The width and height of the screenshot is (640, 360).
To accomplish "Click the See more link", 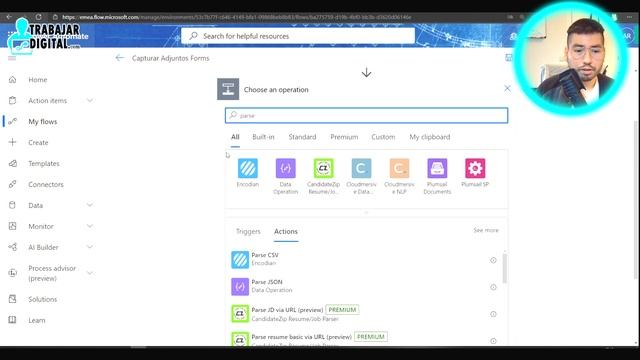I will pos(486,230).
